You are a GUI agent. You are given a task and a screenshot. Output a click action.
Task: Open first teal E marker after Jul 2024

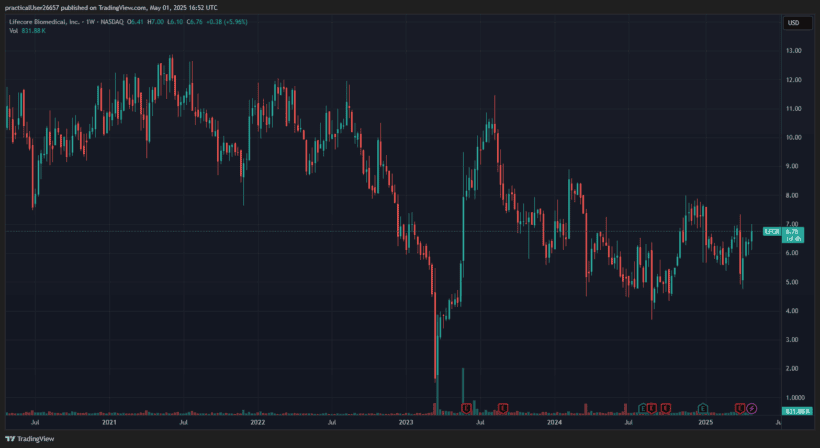pos(642,408)
